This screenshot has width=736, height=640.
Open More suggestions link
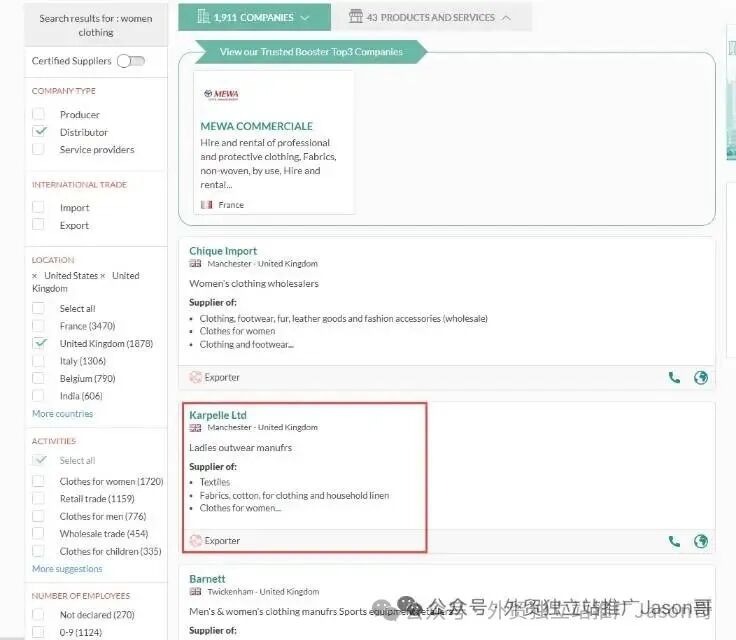(x=67, y=569)
